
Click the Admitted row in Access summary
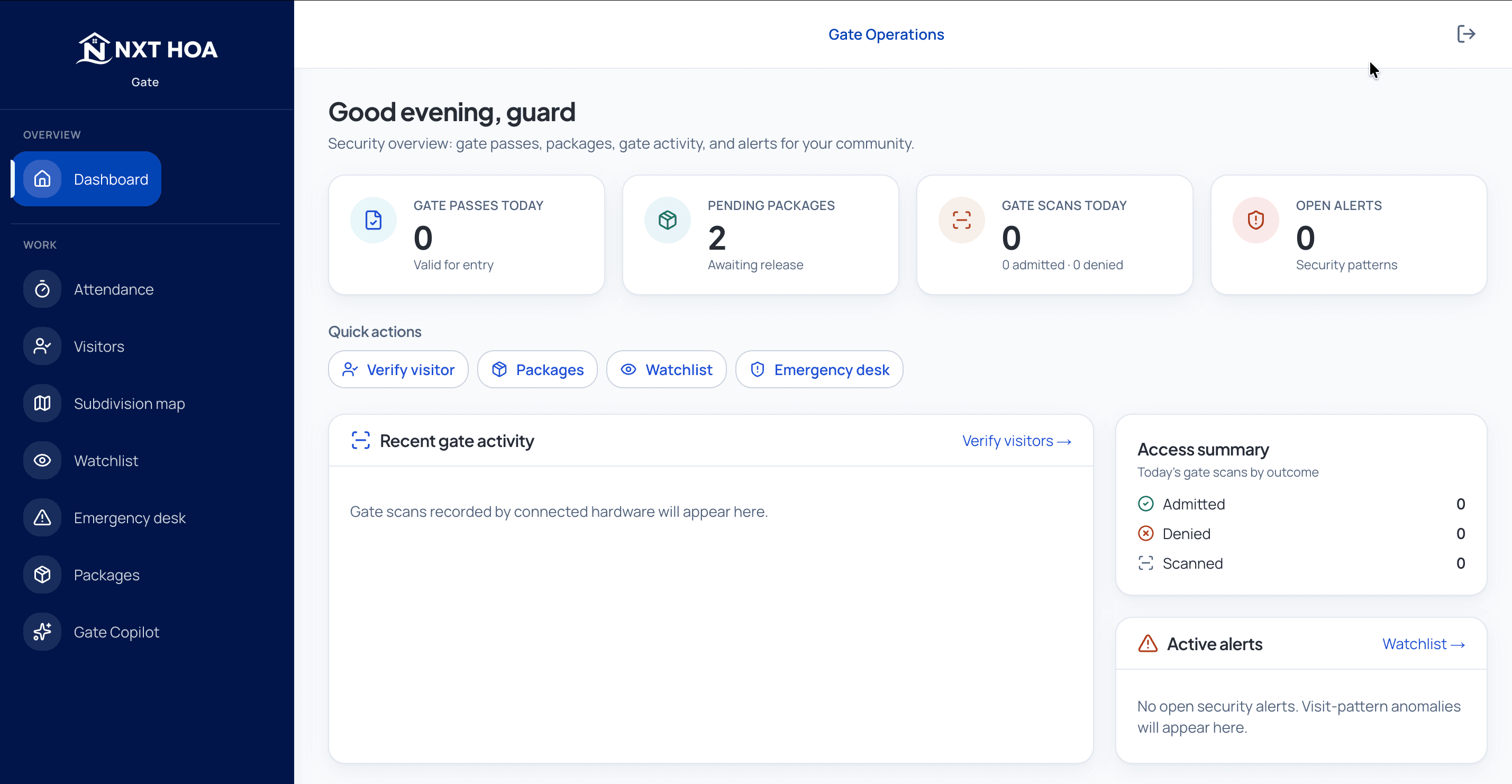pyautogui.click(x=1301, y=504)
